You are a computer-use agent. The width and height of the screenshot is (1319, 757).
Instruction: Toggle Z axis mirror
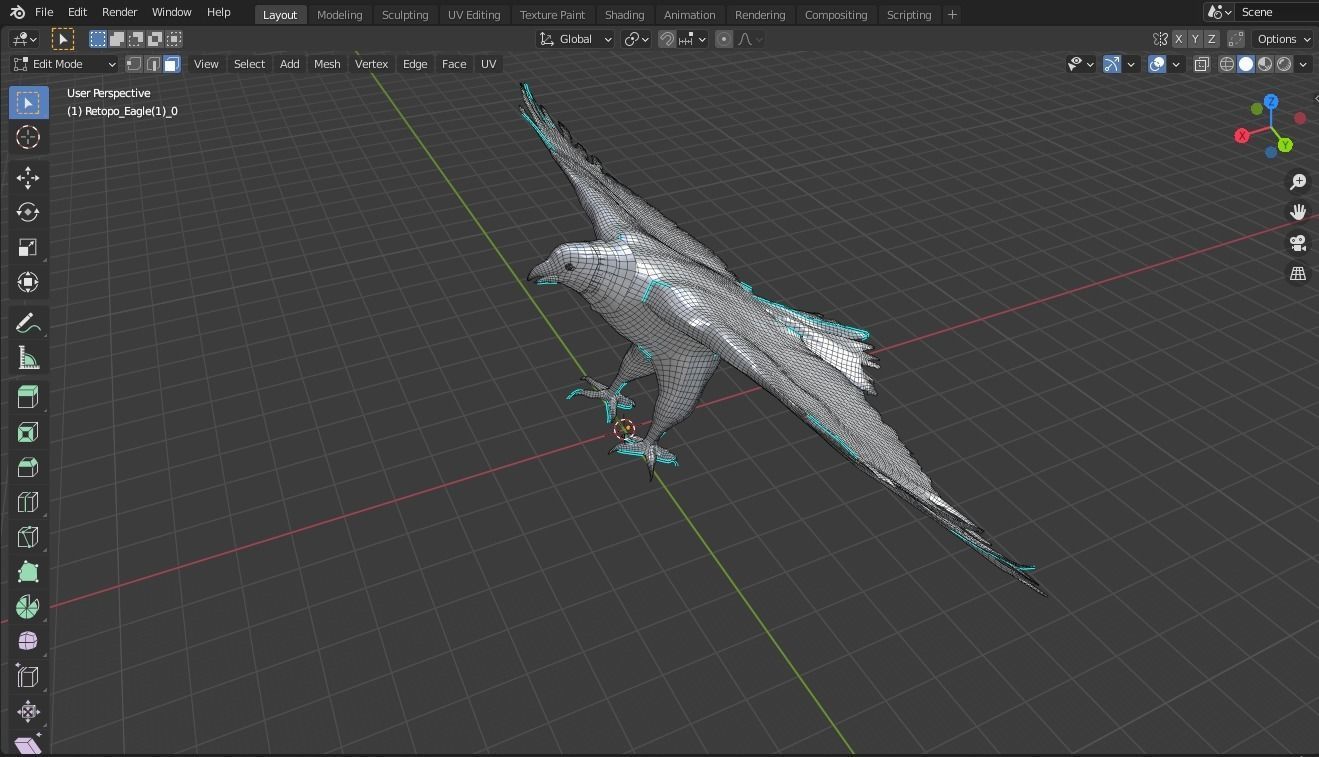pos(1212,39)
